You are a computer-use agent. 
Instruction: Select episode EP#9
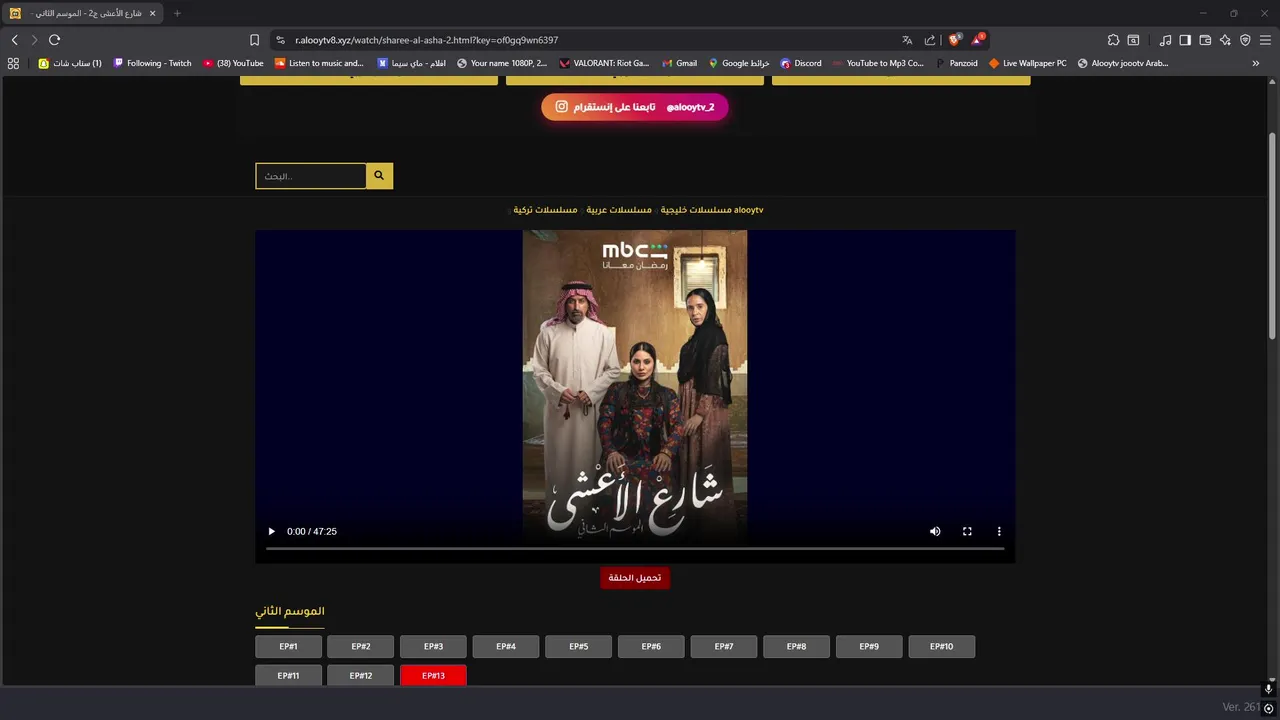(869, 647)
